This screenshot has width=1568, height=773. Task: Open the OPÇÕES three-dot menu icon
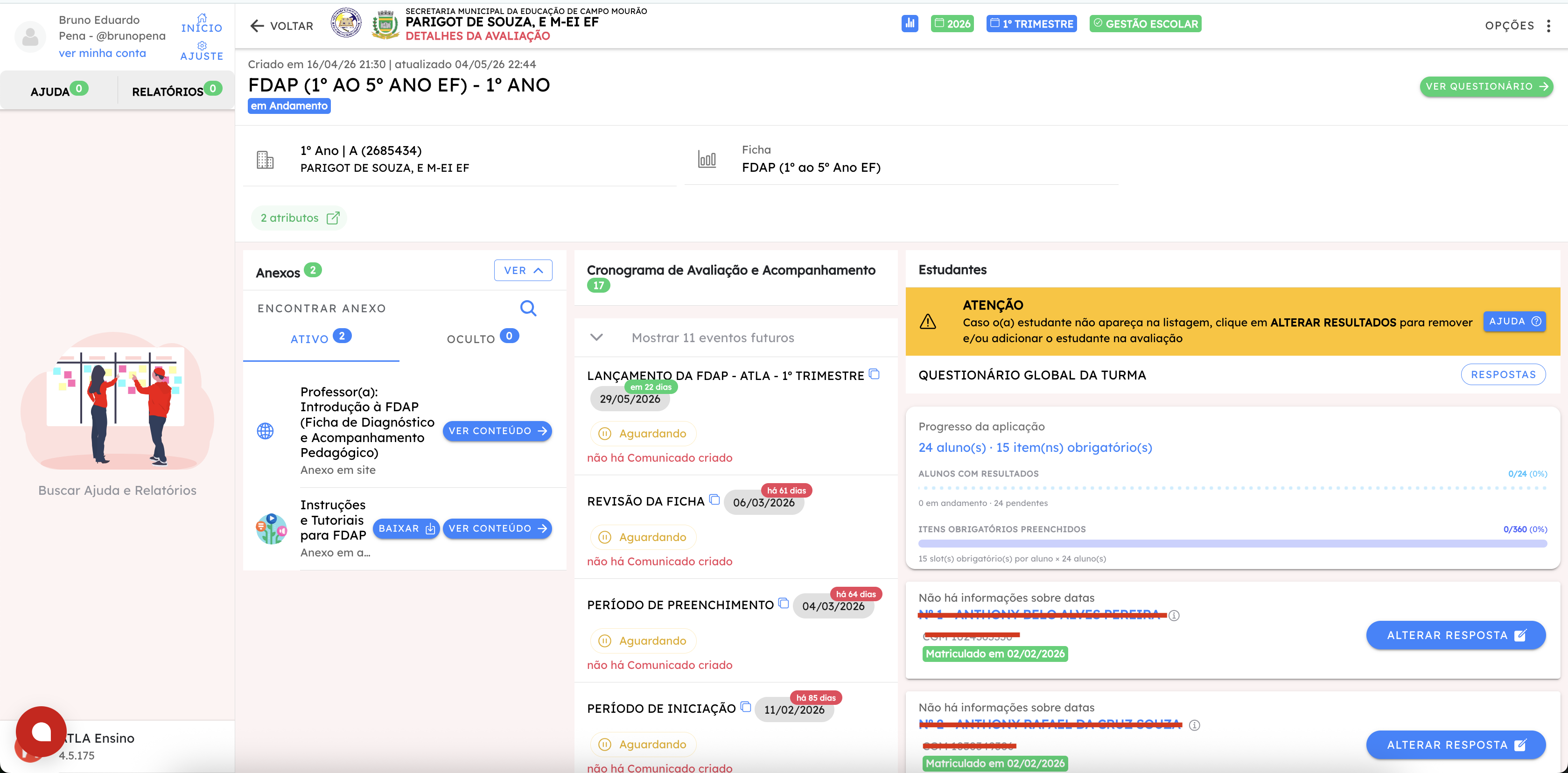(x=1548, y=26)
